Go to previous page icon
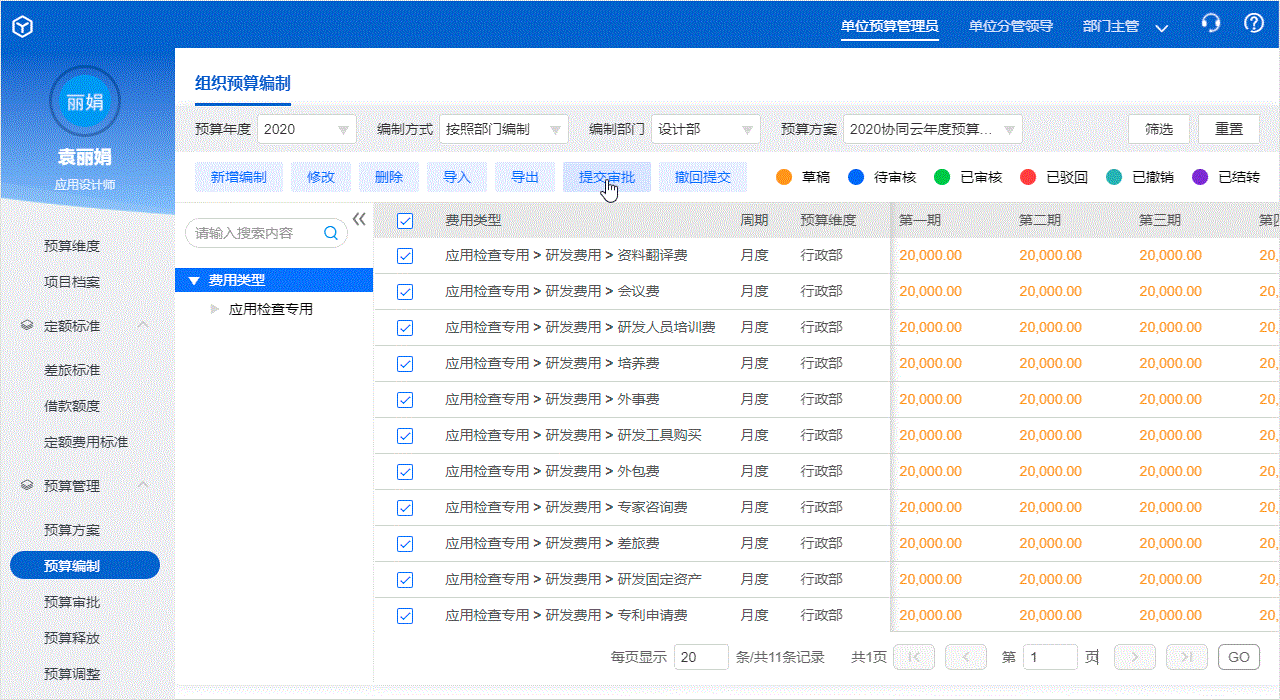Screen dimensions: 1280x700 pyautogui.click(x=966, y=657)
